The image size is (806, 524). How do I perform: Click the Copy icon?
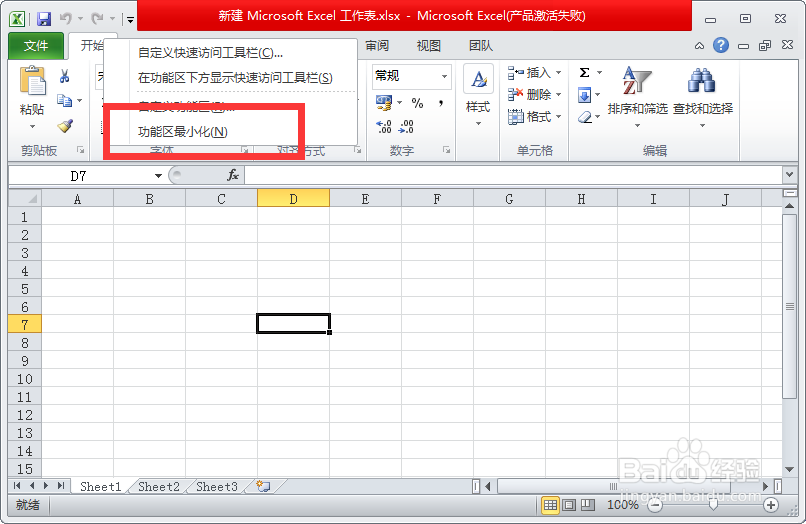pos(65,100)
